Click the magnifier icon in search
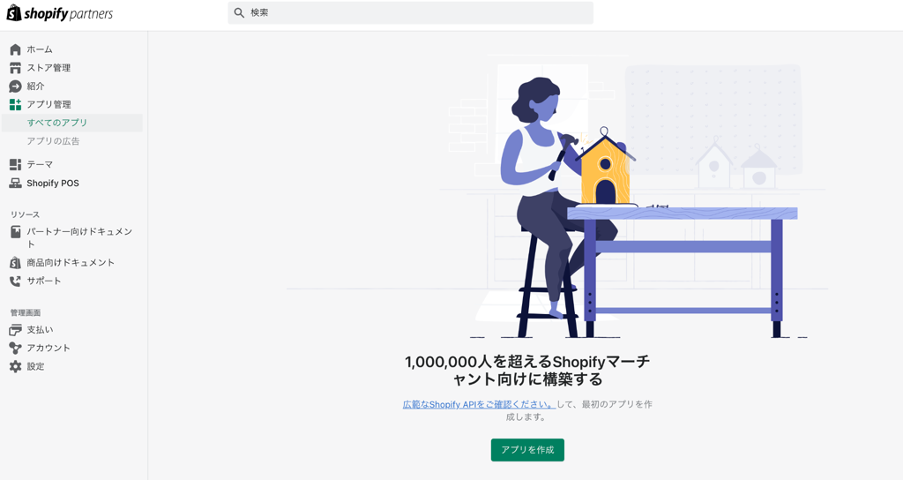Image resolution: width=904 pixels, height=480 pixels. point(239,13)
